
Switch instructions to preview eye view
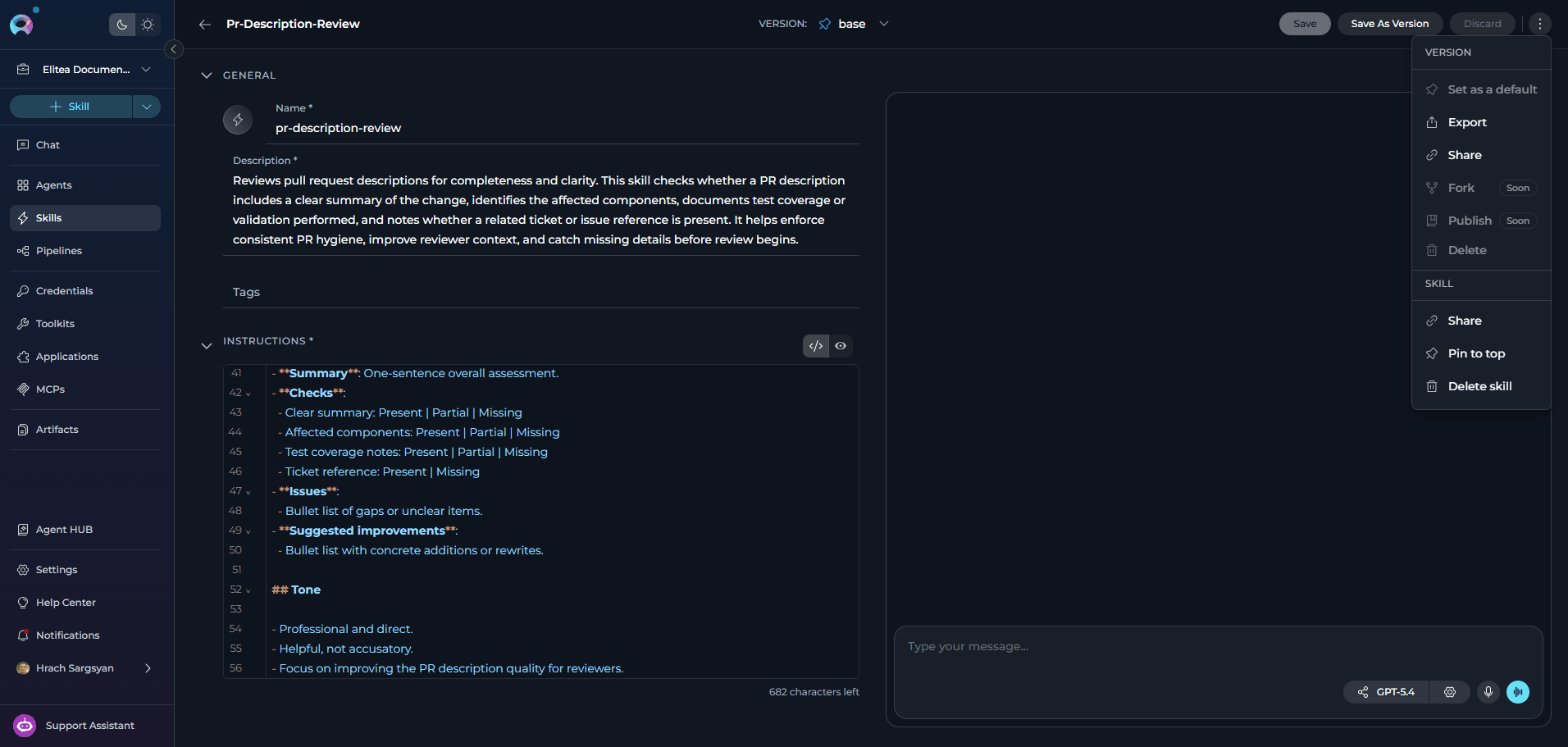(x=841, y=346)
